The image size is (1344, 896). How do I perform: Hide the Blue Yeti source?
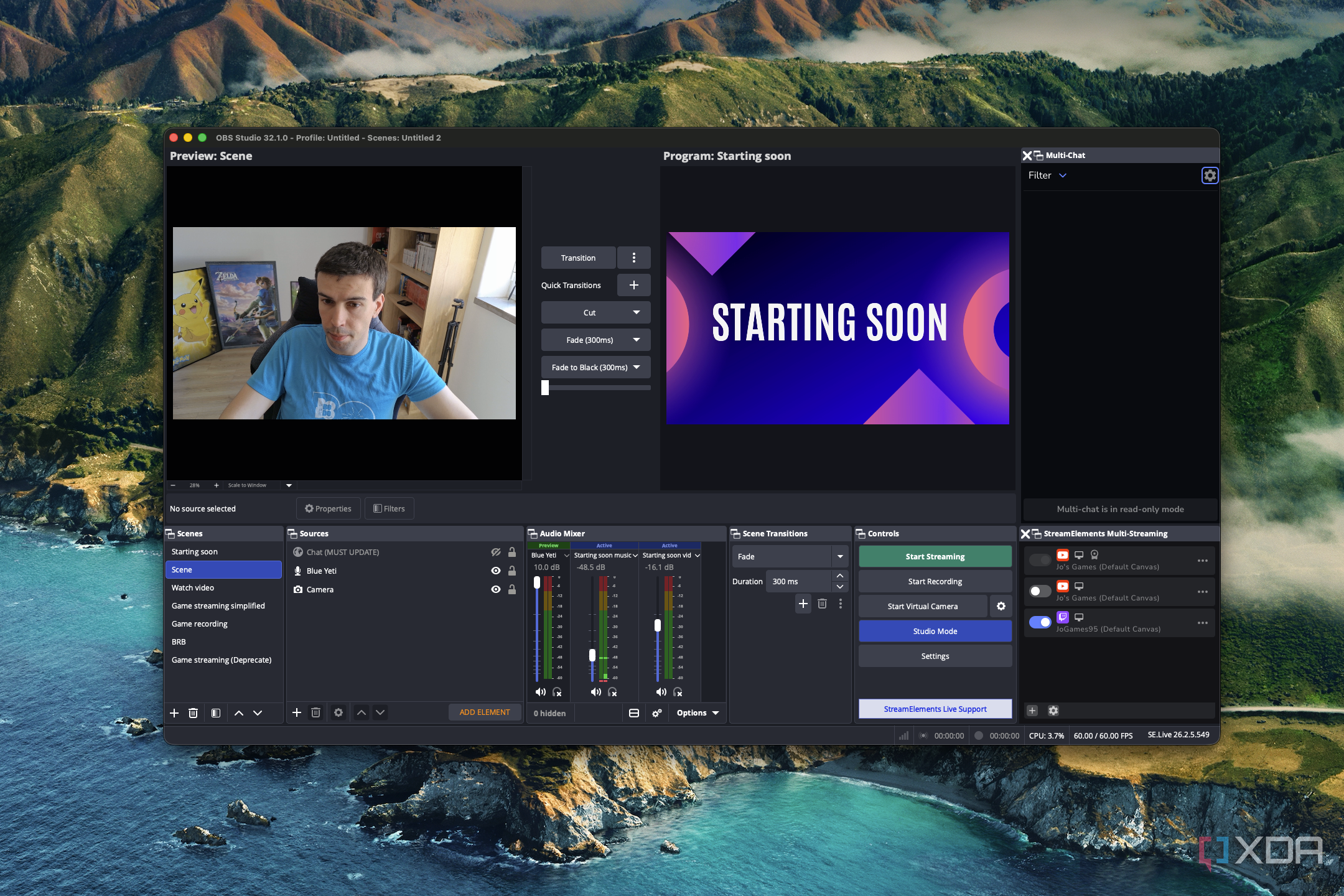coord(496,571)
